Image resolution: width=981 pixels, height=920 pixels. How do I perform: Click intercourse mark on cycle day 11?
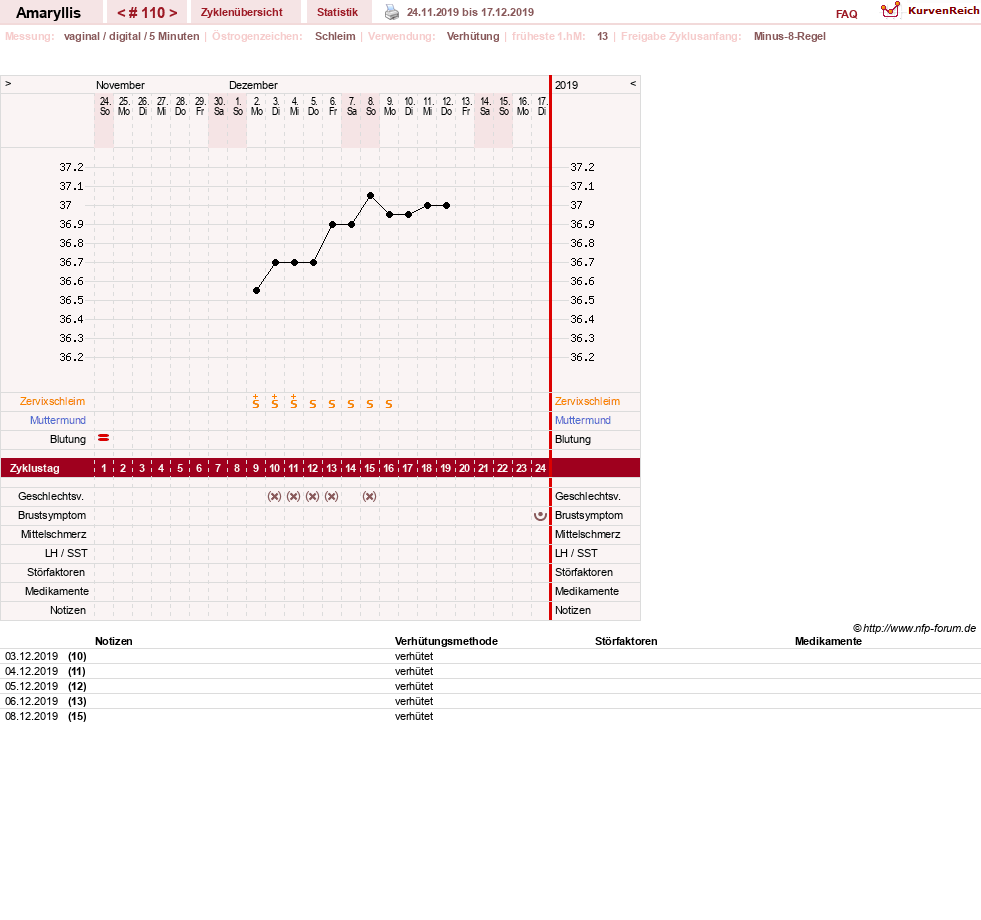click(x=293, y=496)
